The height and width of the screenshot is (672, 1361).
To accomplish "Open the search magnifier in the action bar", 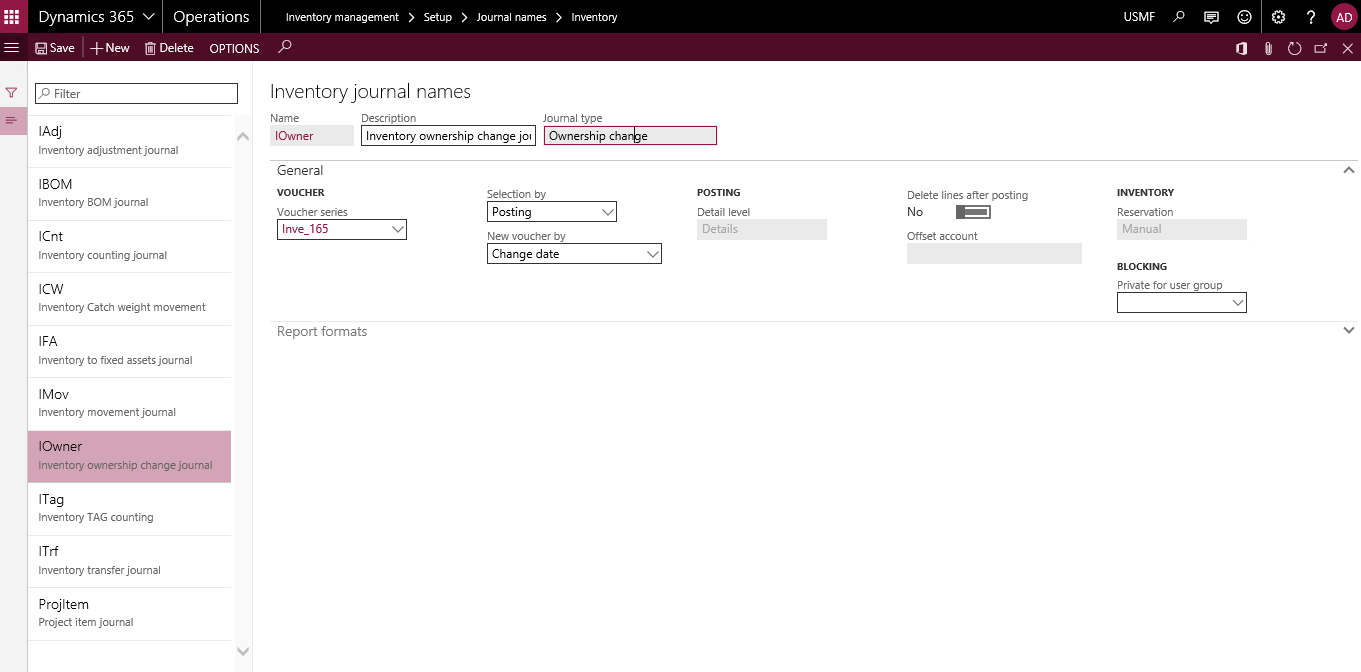I will pyautogui.click(x=284, y=47).
